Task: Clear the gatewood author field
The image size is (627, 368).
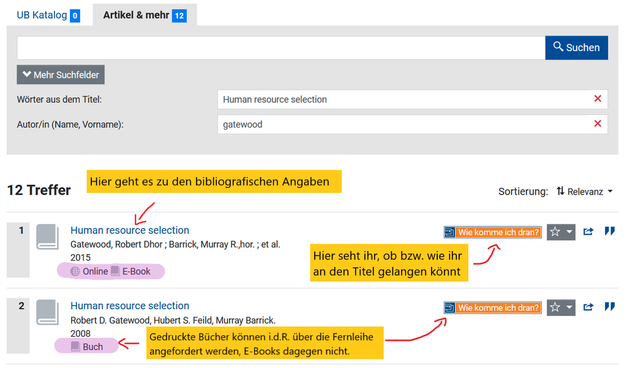Action: pyautogui.click(x=597, y=123)
